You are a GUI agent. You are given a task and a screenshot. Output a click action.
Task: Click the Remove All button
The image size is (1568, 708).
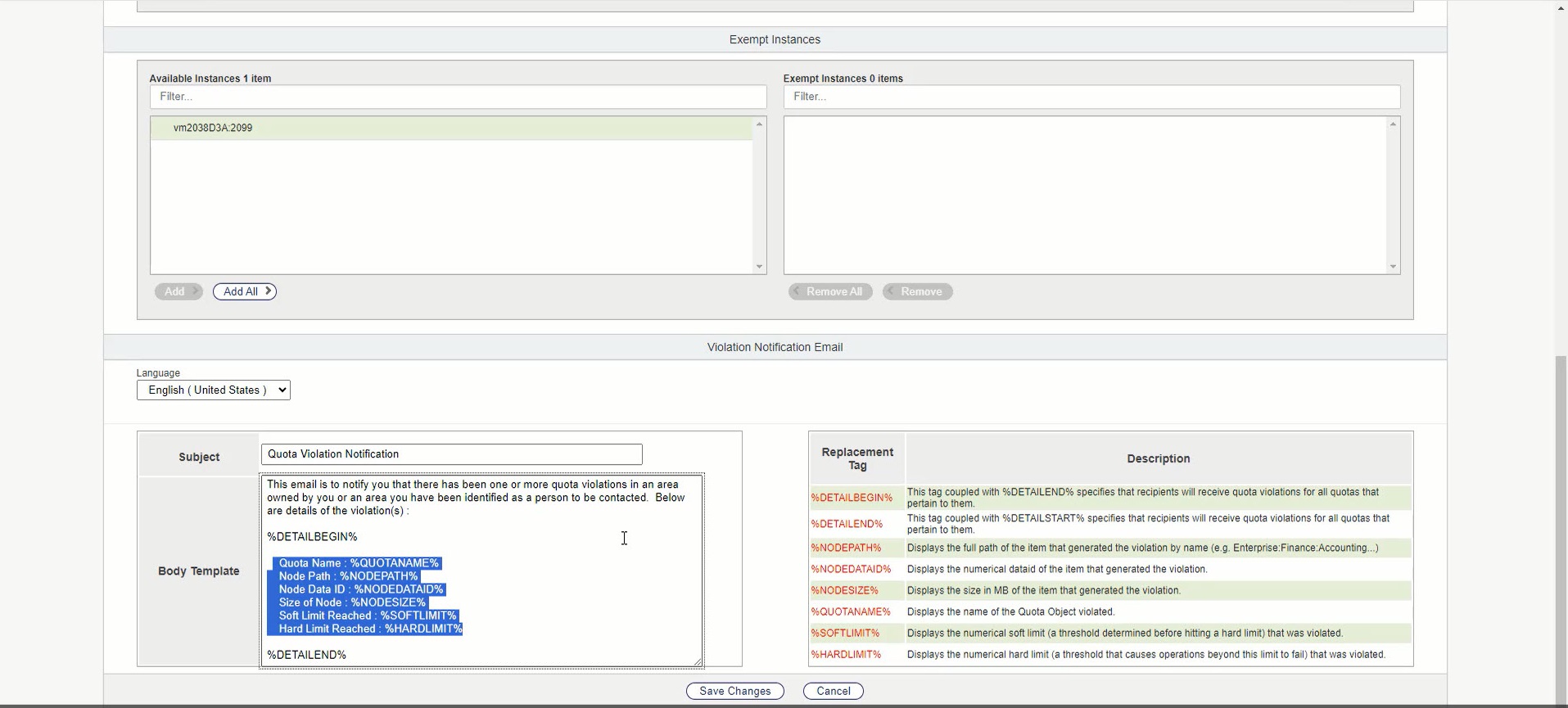coord(830,291)
